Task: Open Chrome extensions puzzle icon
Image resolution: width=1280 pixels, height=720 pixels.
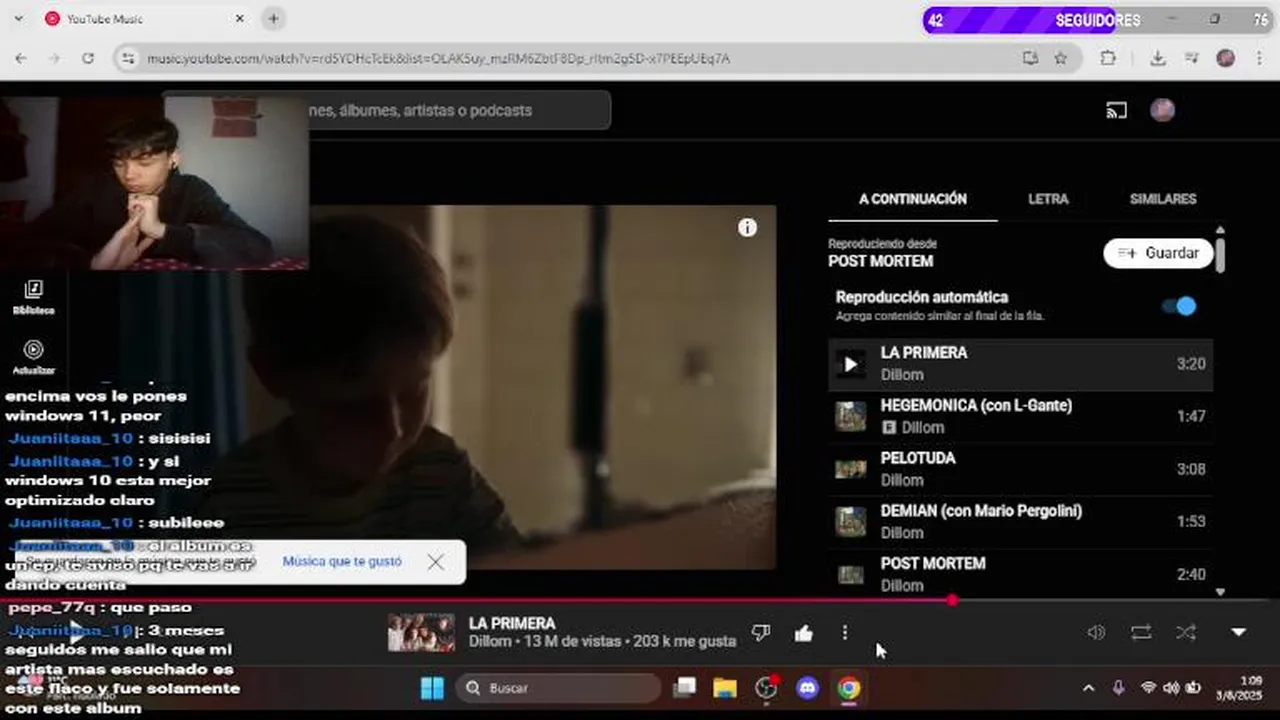Action: point(1108,59)
